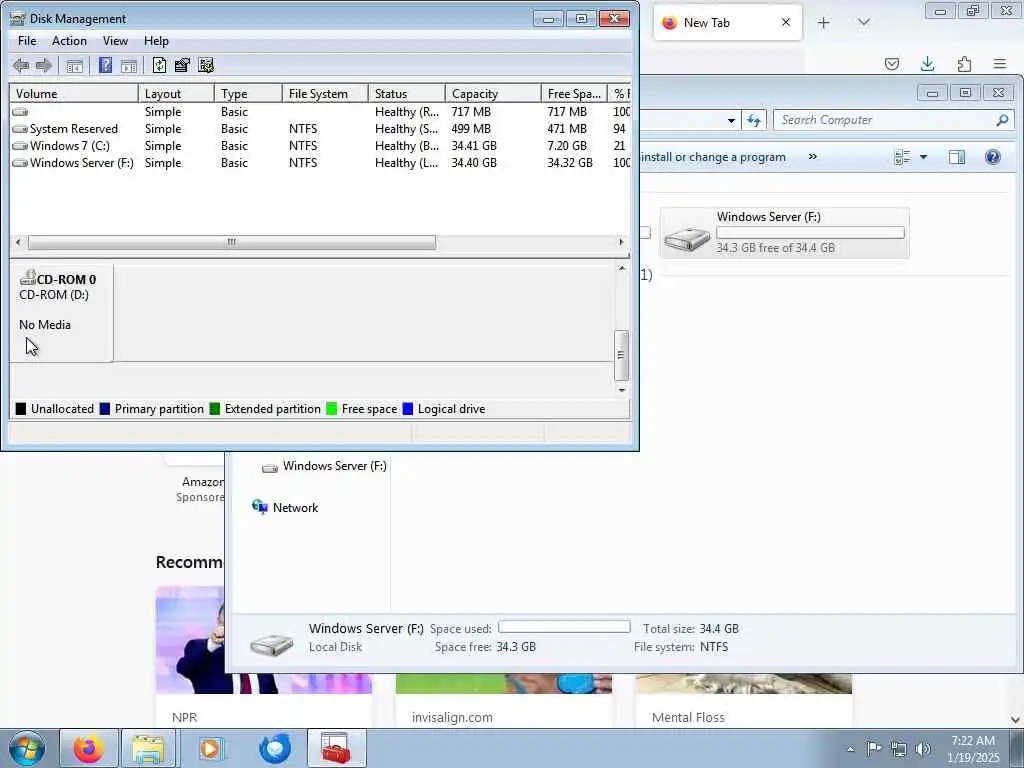Click the Explorer help question mark icon
Viewport: 1024px width, 768px height.
[993, 157]
